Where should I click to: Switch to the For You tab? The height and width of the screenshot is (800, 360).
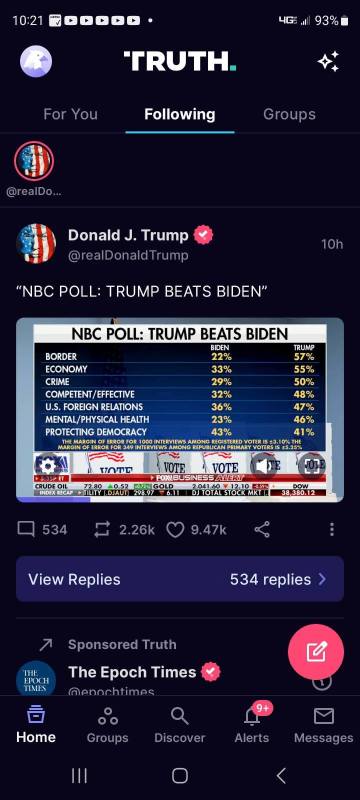(x=70, y=114)
